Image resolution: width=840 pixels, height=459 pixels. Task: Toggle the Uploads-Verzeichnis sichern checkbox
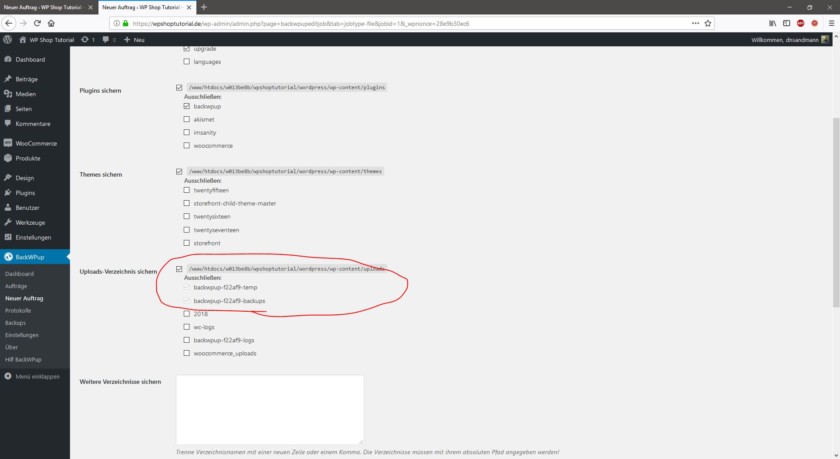point(179,269)
